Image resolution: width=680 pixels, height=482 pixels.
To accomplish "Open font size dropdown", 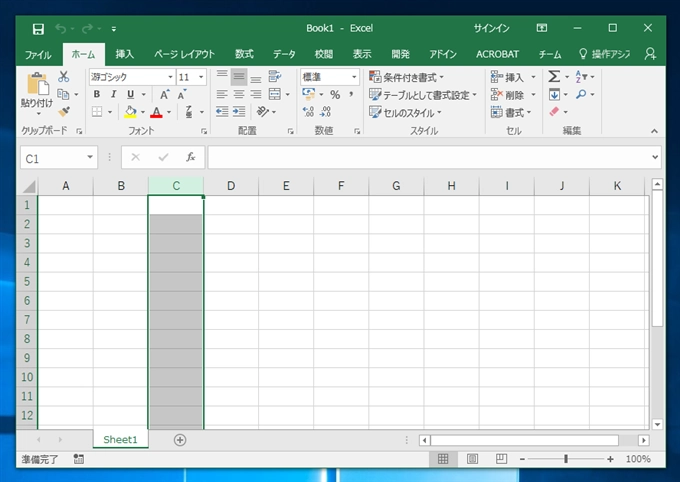I will click(201, 77).
